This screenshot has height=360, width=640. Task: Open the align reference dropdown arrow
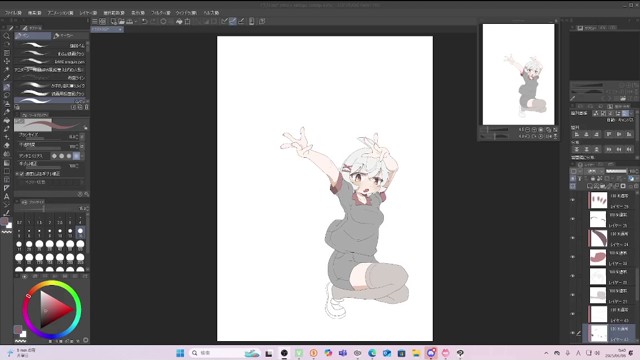(631, 113)
